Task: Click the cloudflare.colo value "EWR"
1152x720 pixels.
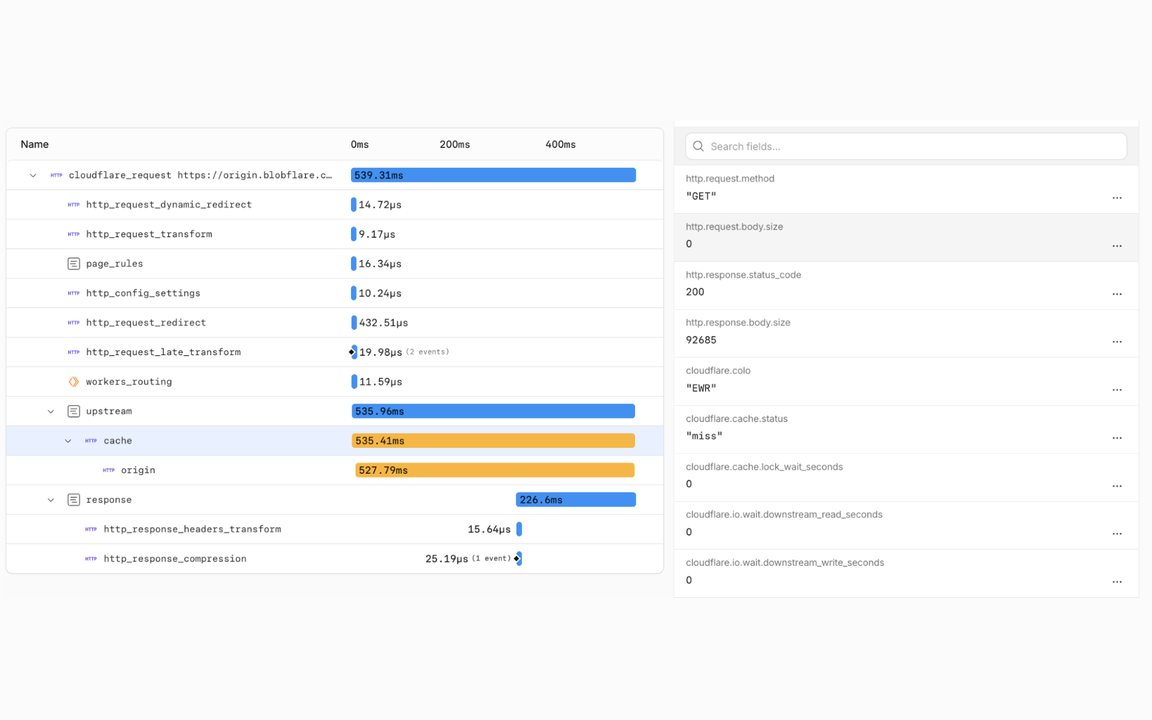Action: click(x=701, y=389)
